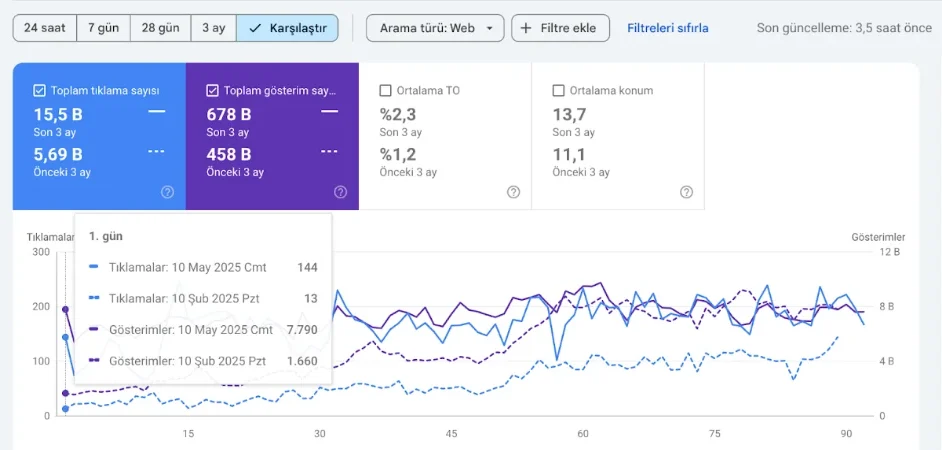Click the Filtre ekle button

point(560,28)
